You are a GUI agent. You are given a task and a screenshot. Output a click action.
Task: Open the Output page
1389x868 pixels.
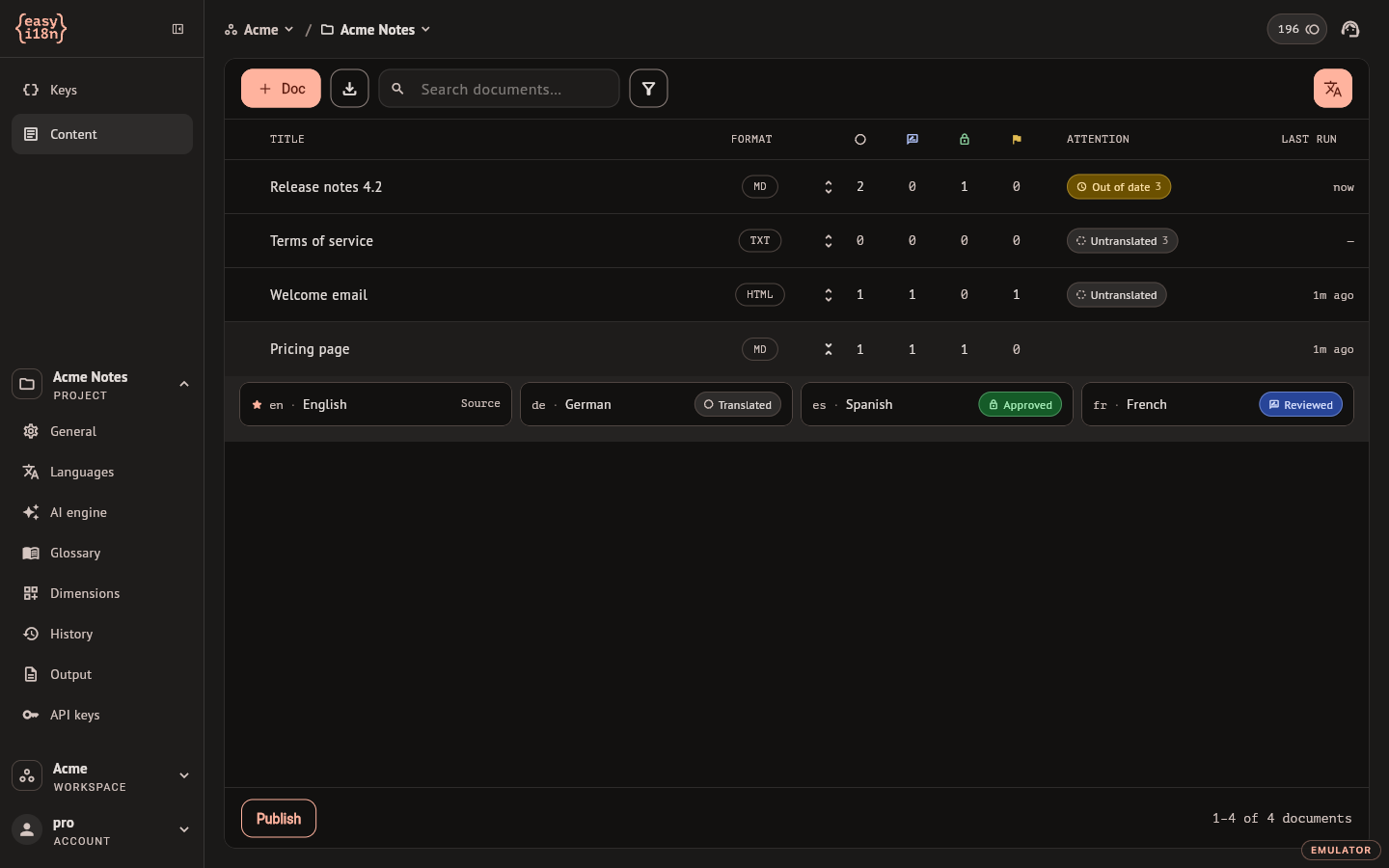[x=102, y=674]
